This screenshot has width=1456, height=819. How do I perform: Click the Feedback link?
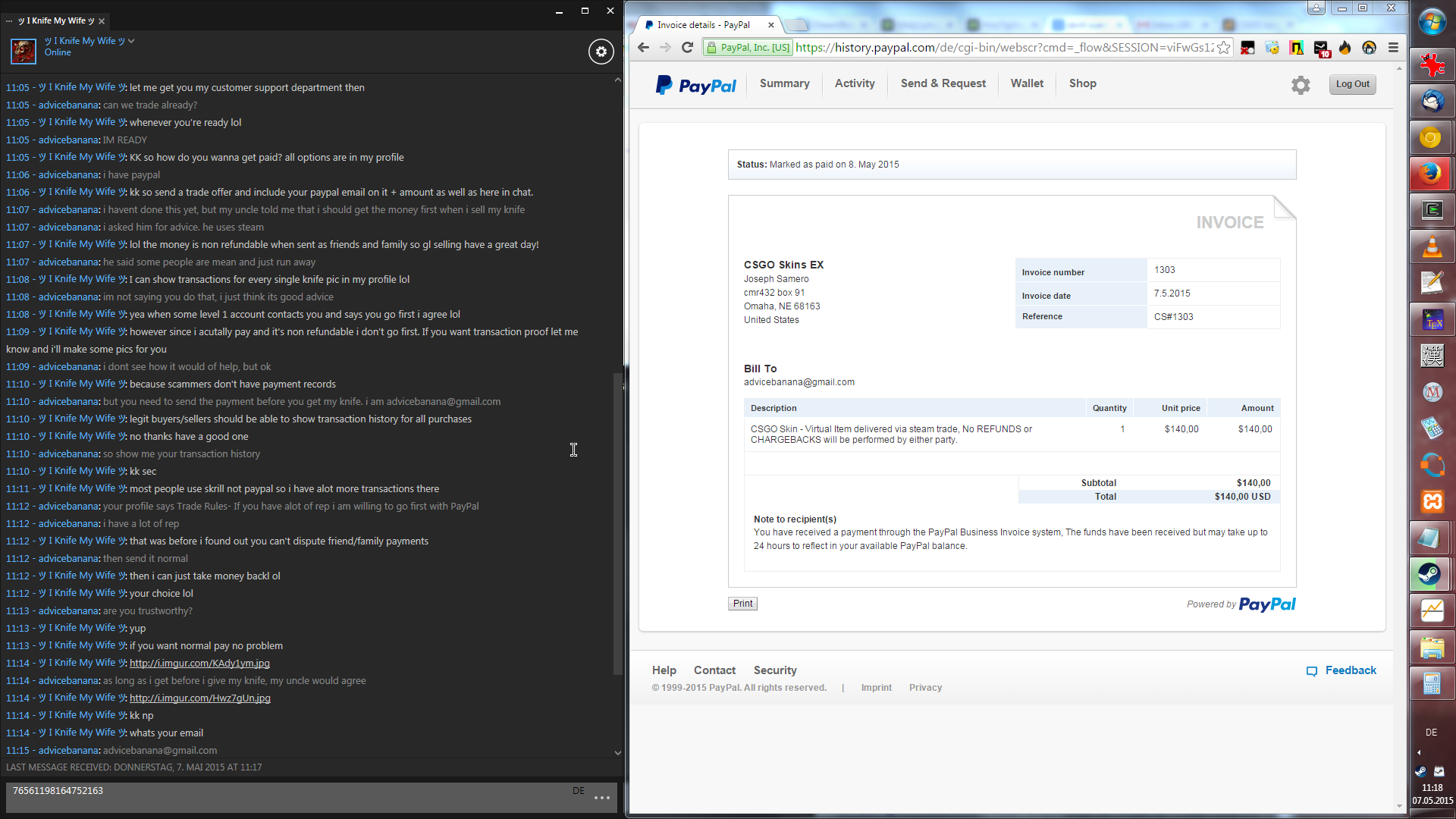1350,670
